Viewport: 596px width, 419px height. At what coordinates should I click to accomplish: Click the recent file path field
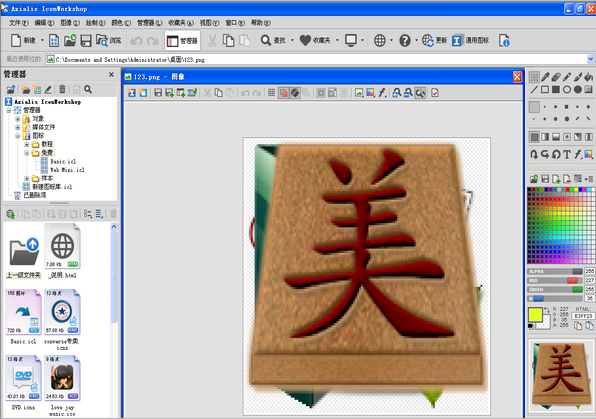(x=316, y=59)
